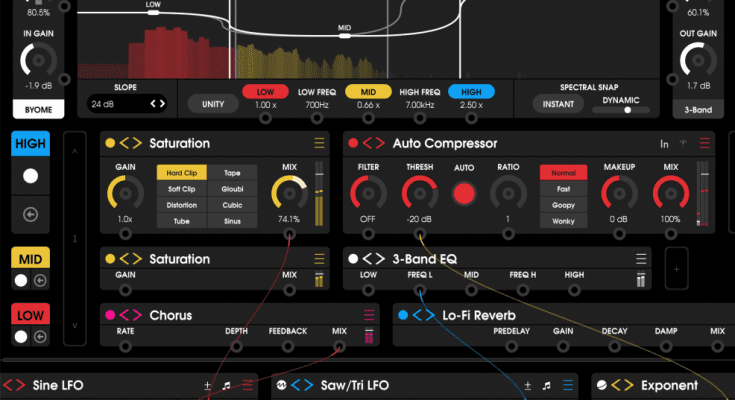Open the Auto Compressor hamburger menu
The width and height of the screenshot is (735, 400).
tap(705, 144)
